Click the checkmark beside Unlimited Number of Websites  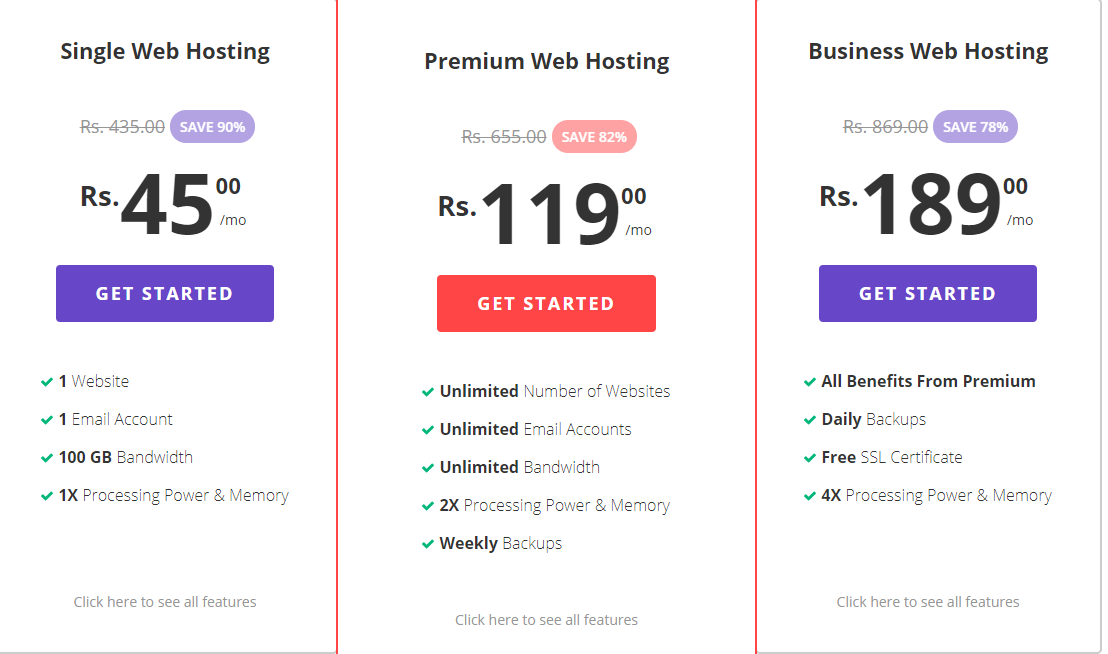point(428,392)
